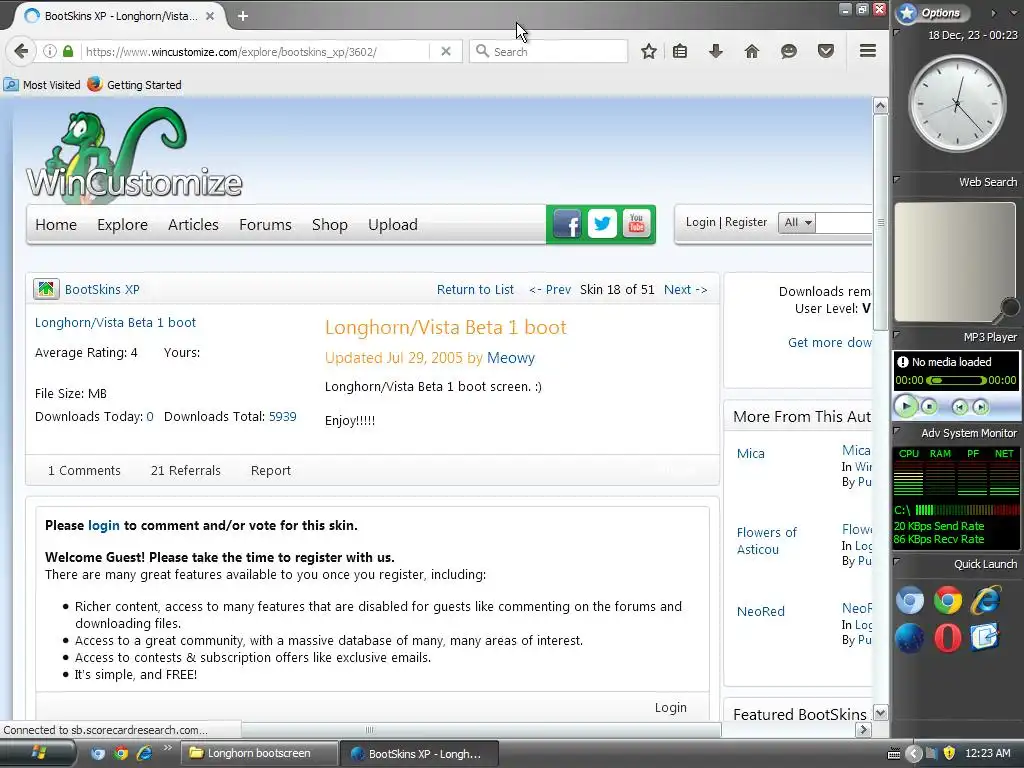
Task: Open the Report tab
Action: coord(270,471)
